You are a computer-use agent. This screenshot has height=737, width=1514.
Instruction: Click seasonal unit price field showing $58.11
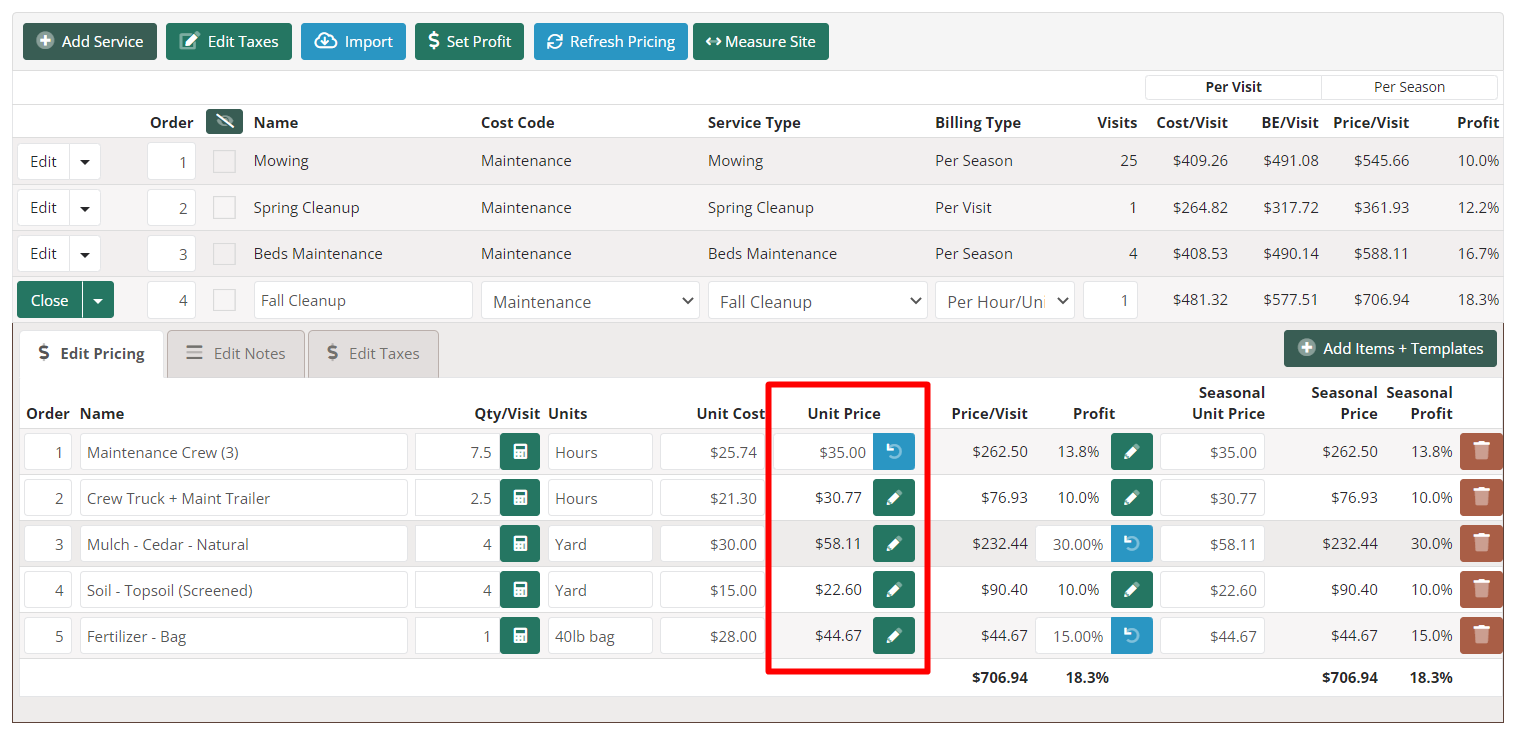click(1212, 544)
